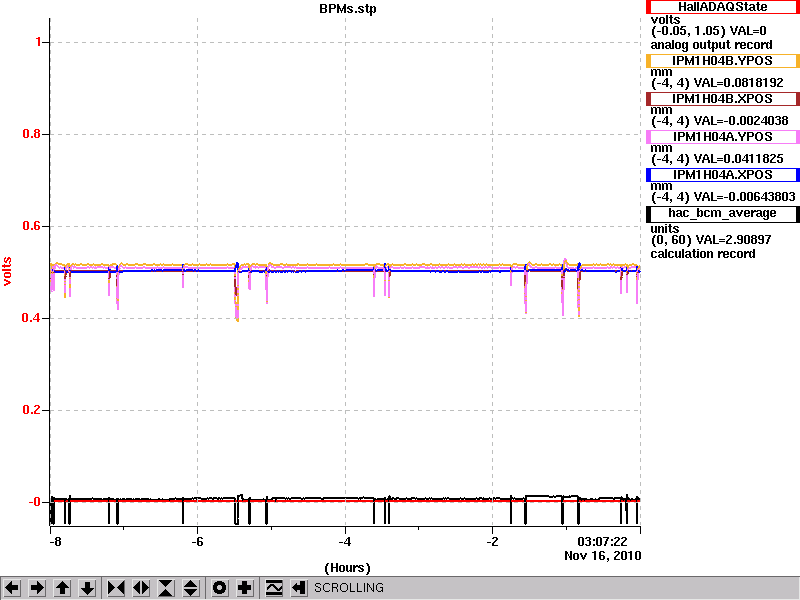
Task: Select the HallADAQState curve in the legend
Action: pos(722,7)
